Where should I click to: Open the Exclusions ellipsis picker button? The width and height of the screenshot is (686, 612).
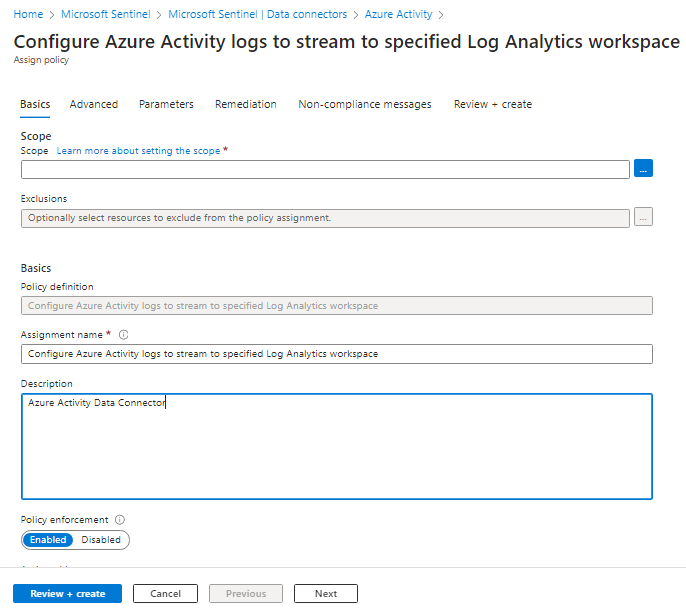coord(643,217)
